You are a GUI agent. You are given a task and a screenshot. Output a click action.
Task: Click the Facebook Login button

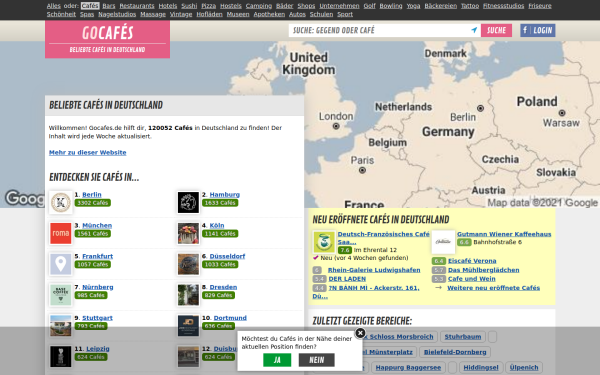pos(538,30)
